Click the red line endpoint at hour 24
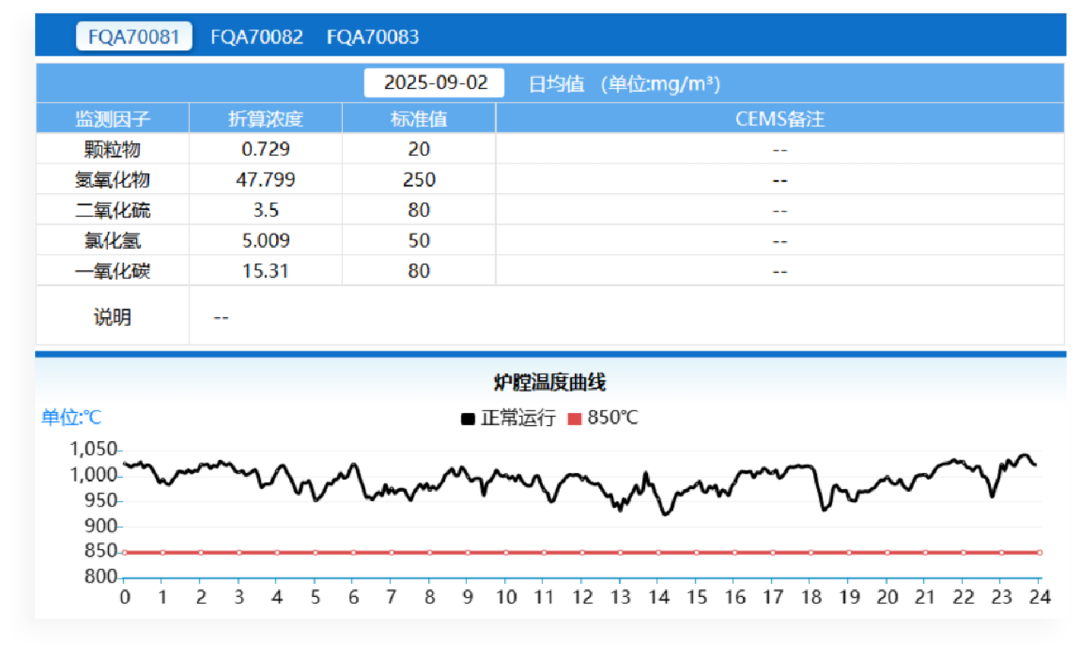The image size is (1080, 654). click(1039, 552)
